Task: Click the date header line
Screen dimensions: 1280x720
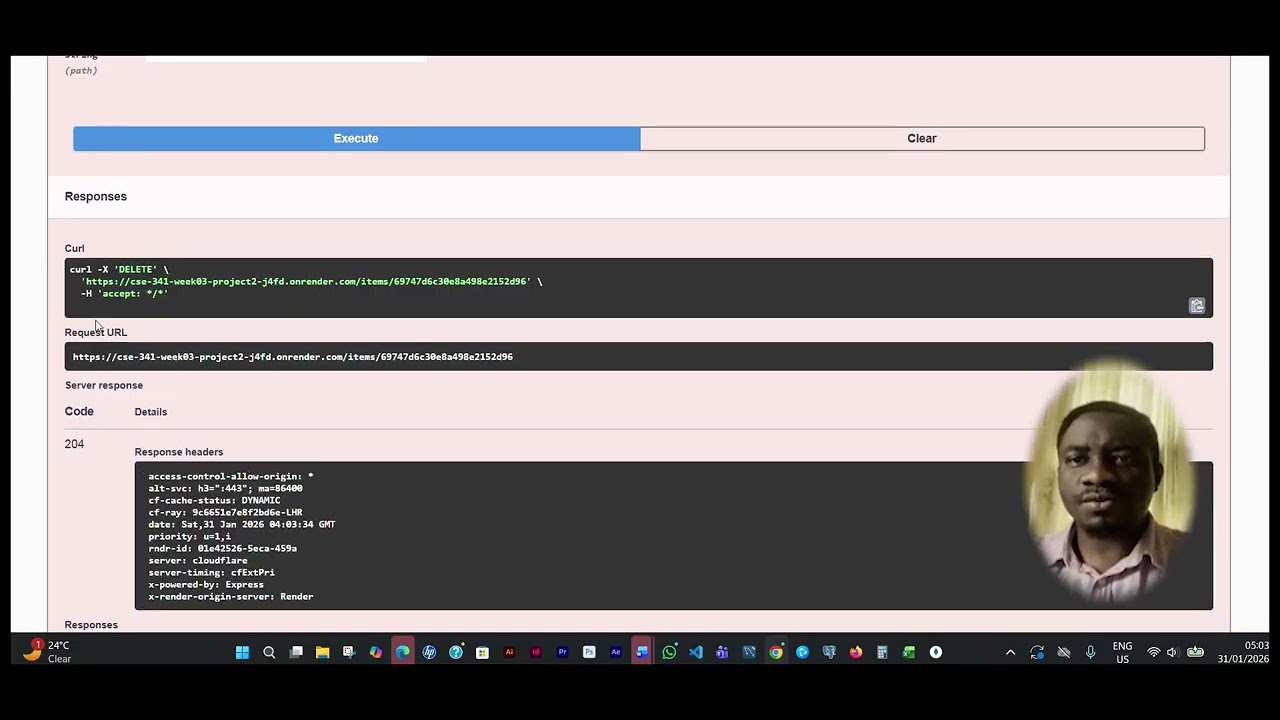Action: pos(242,524)
